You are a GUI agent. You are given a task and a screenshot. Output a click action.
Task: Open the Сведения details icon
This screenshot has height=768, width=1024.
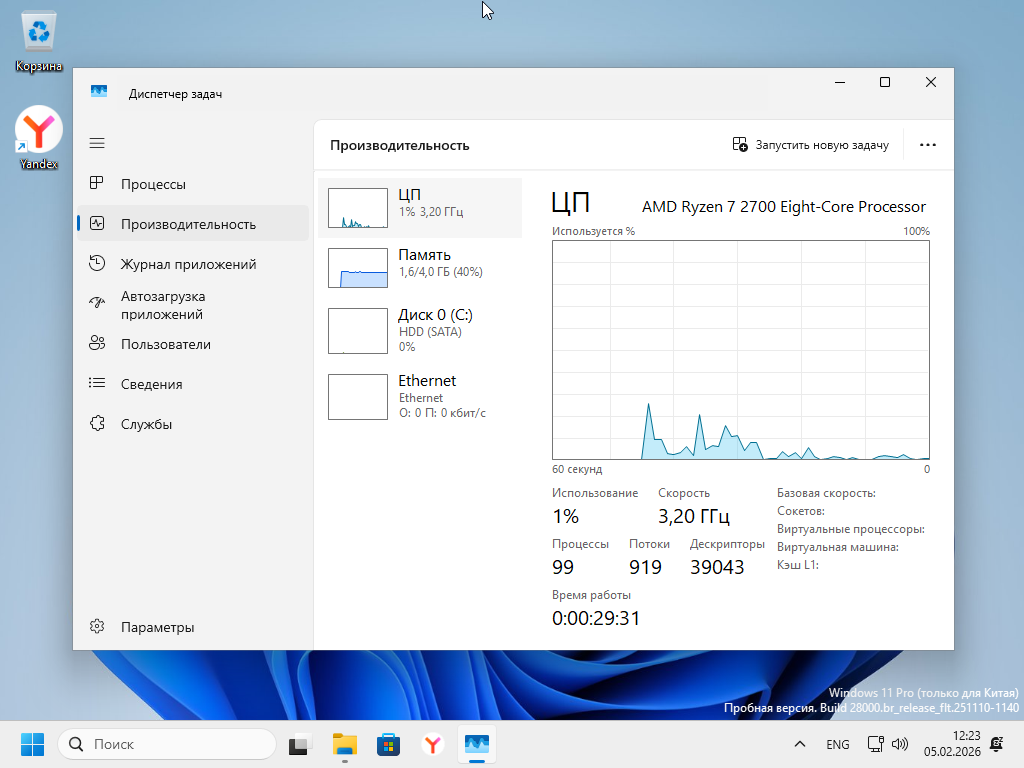point(97,384)
